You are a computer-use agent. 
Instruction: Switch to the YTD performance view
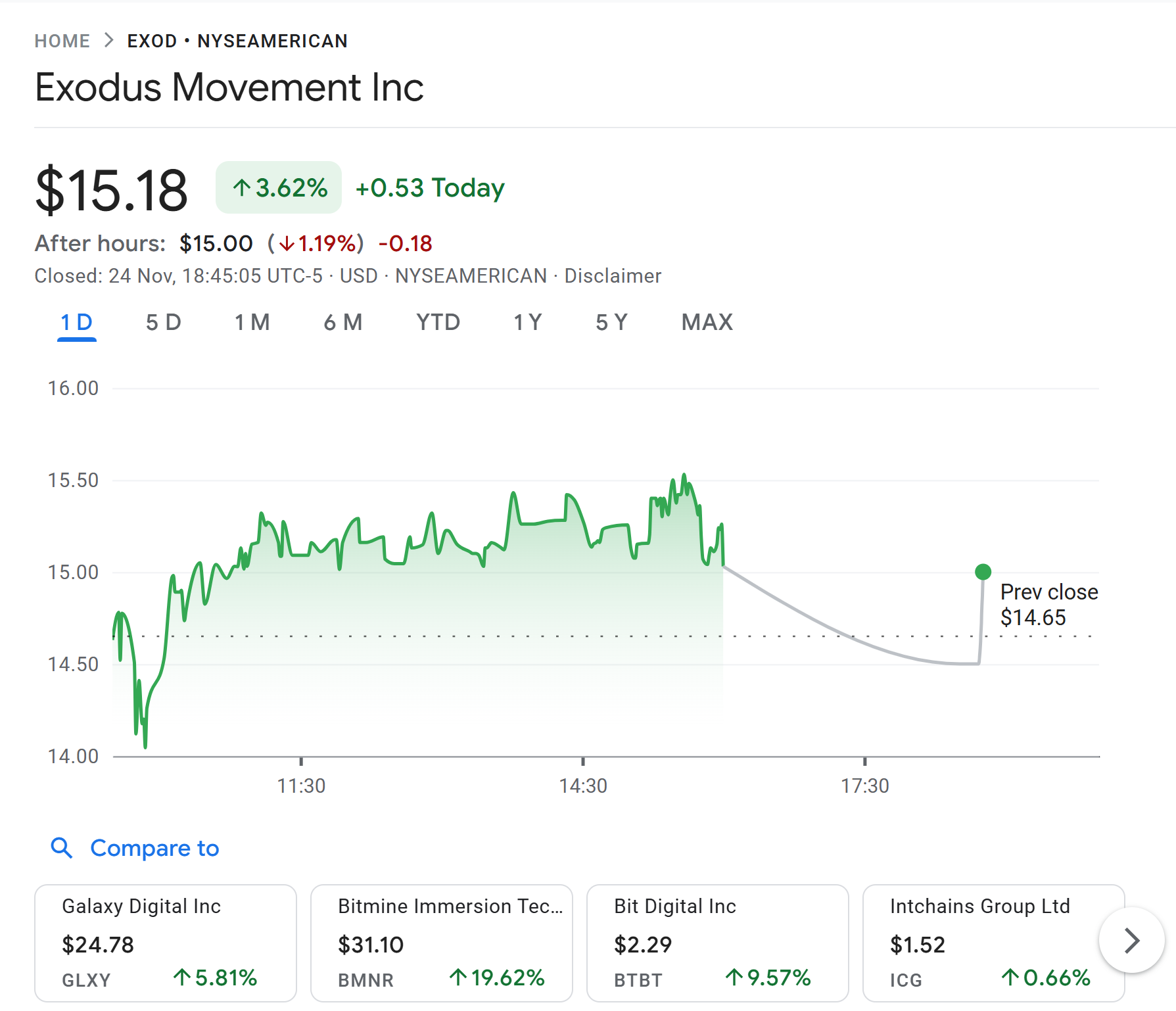click(437, 322)
